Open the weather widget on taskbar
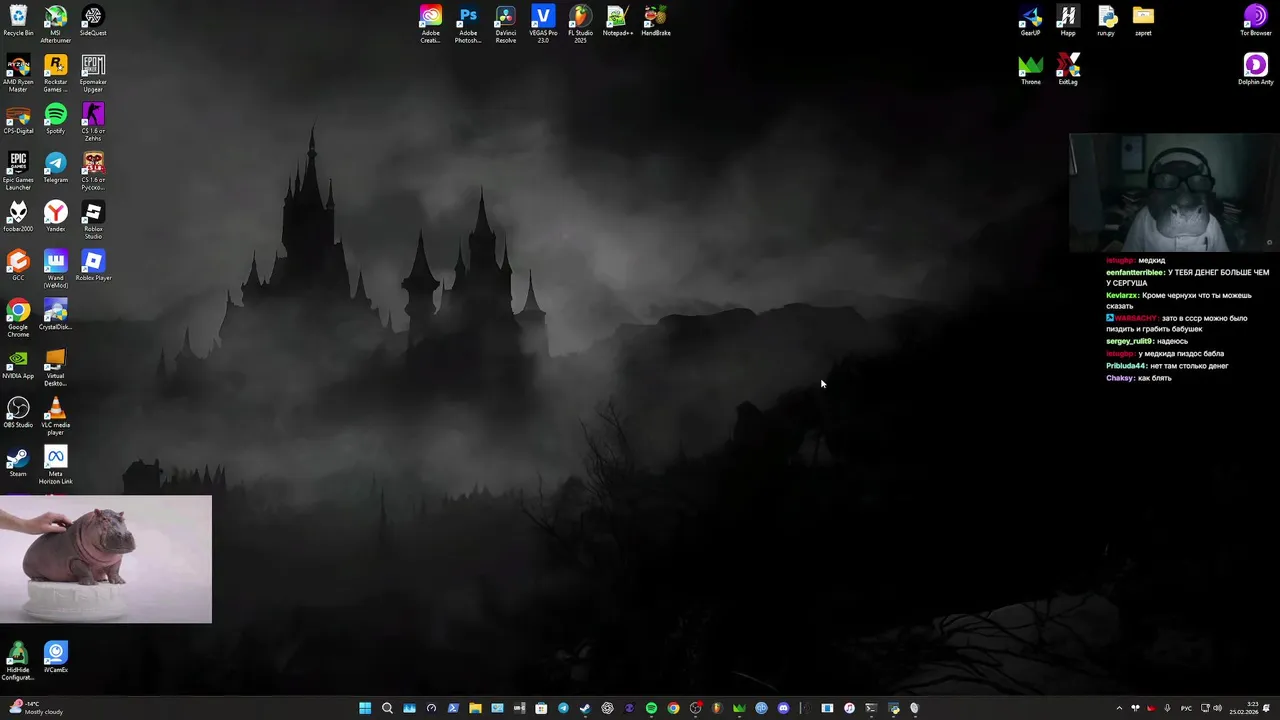The image size is (1280, 720). [x=36, y=708]
